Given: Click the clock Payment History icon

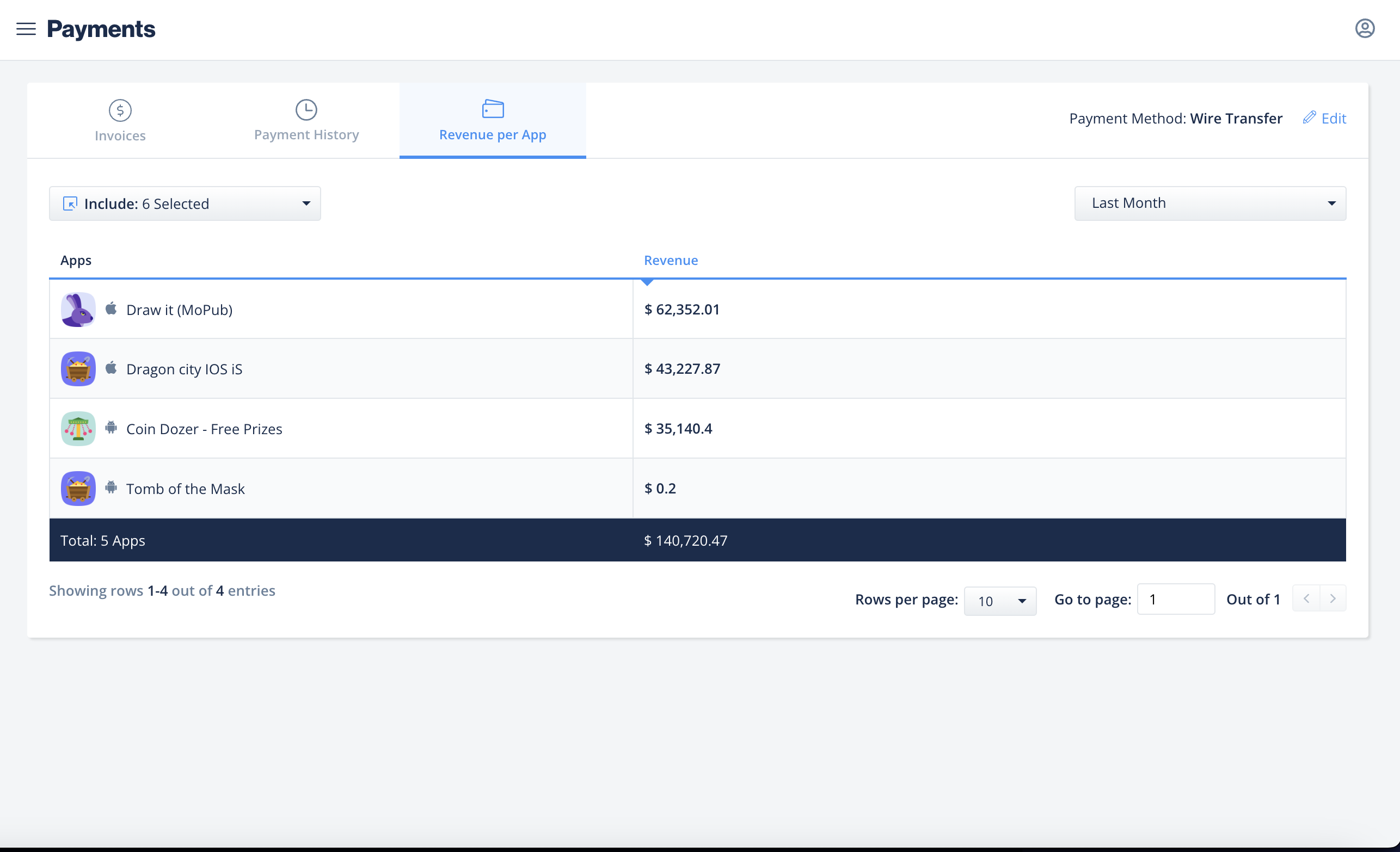Looking at the screenshot, I should (306, 109).
